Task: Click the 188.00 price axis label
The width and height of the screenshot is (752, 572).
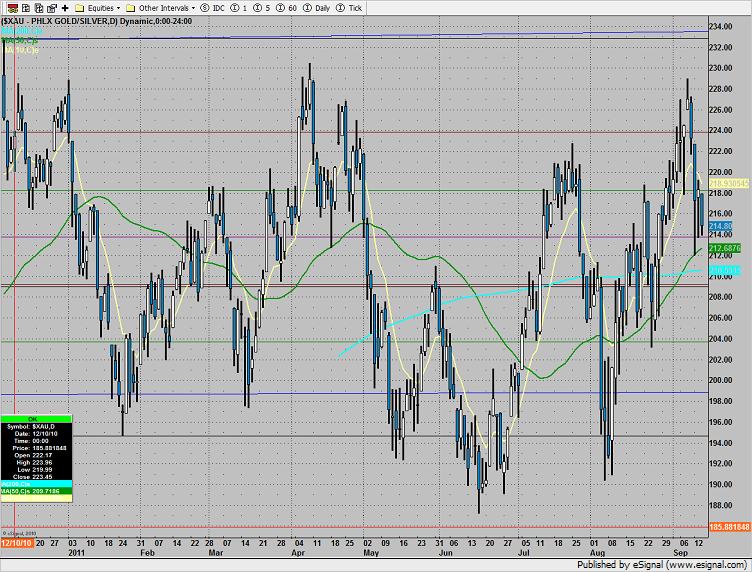Action: [x=720, y=505]
